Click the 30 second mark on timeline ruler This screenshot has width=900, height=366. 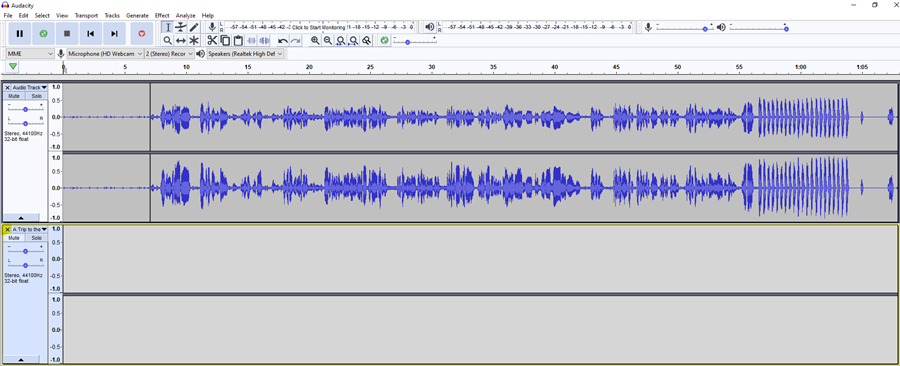[x=432, y=68]
